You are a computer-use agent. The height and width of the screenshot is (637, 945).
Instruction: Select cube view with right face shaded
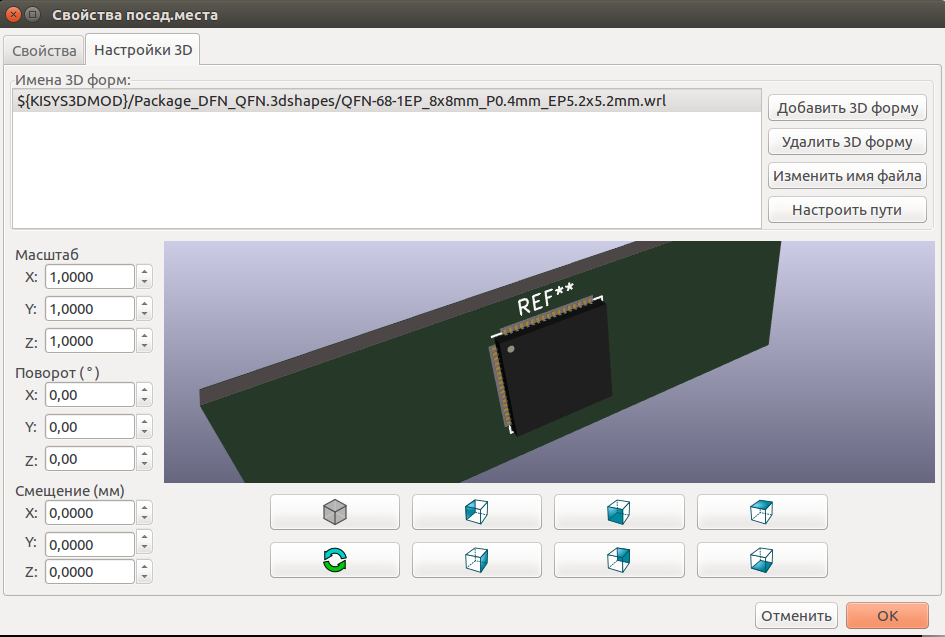(476, 560)
